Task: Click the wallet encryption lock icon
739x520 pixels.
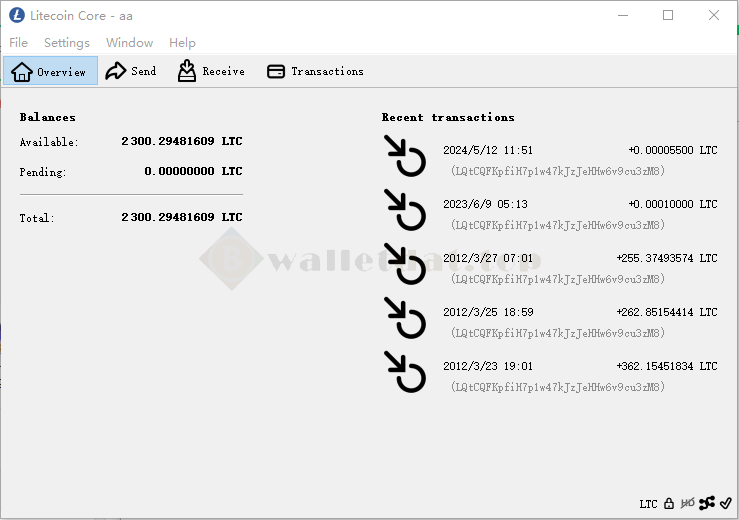Action: point(669,503)
